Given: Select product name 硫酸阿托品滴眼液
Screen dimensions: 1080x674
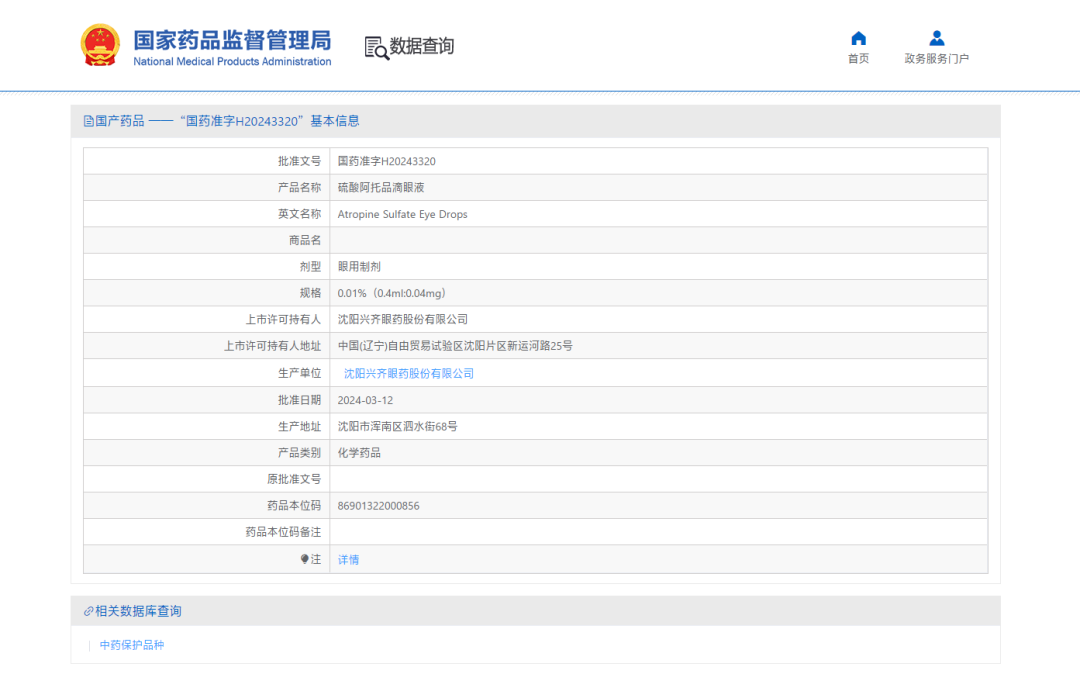Looking at the screenshot, I should (x=381, y=187).
